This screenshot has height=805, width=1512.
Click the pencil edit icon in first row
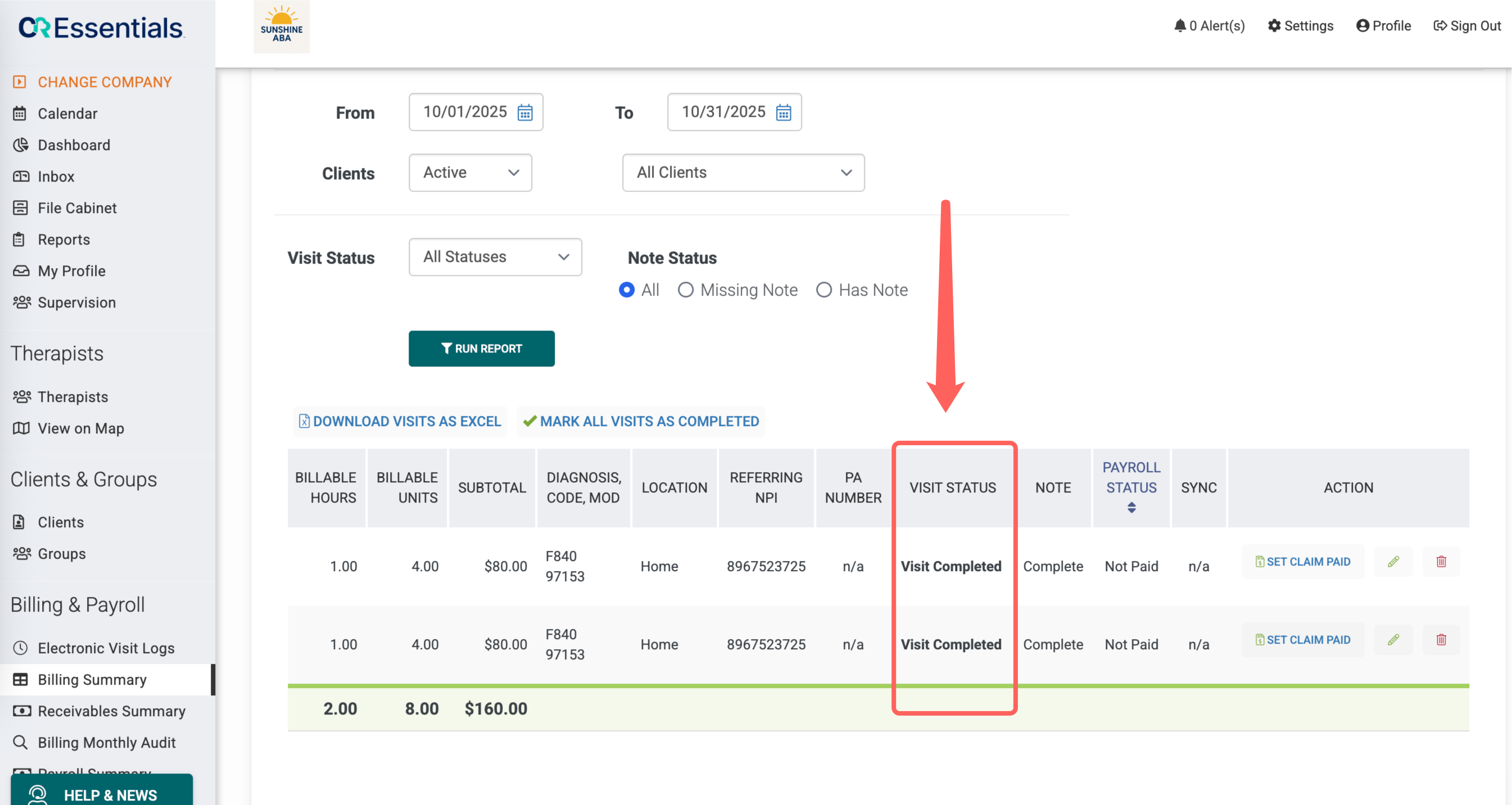[x=1393, y=562]
